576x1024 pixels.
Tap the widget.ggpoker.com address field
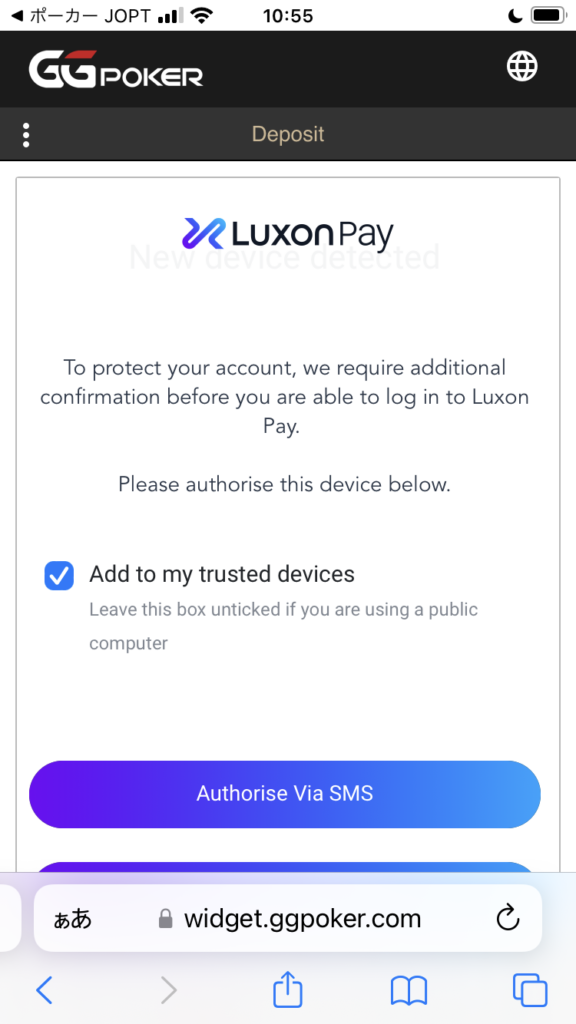(288, 918)
